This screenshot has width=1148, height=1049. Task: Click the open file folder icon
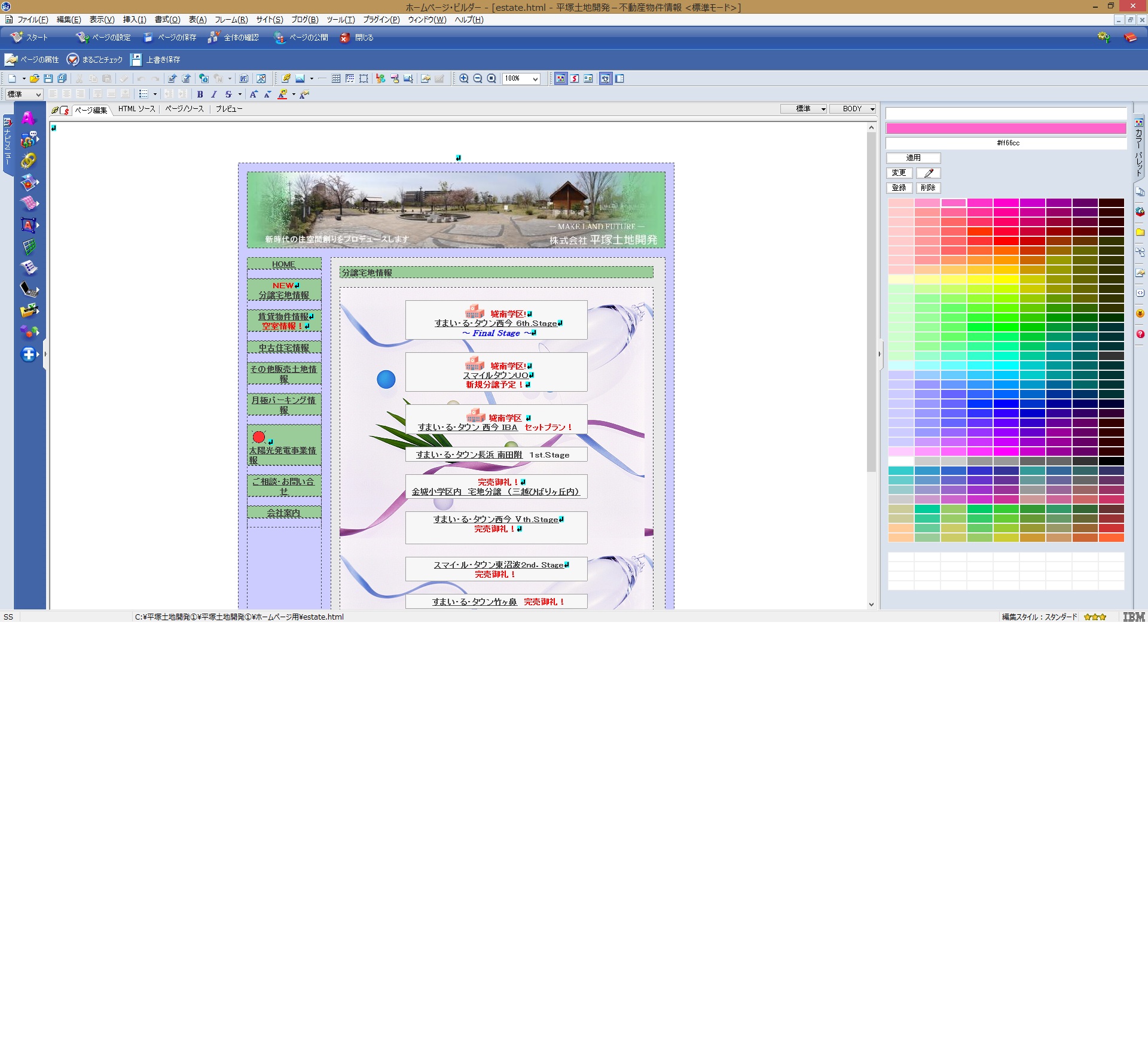point(35,78)
